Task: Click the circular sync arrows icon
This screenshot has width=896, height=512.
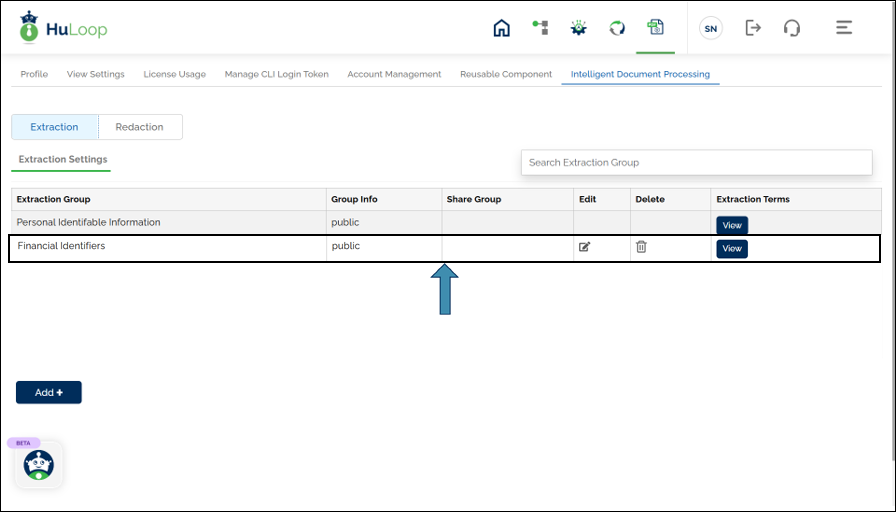Action: click(x=617, y=28)
